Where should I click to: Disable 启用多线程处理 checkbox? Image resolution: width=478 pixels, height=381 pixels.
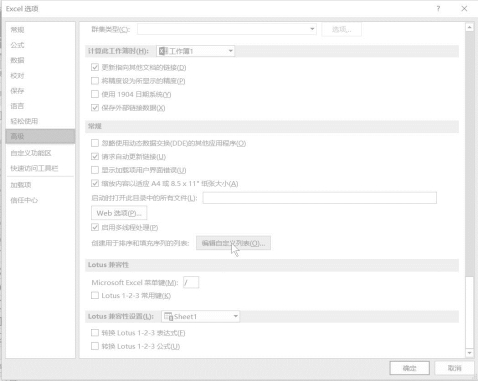click(x=95, y=227)
